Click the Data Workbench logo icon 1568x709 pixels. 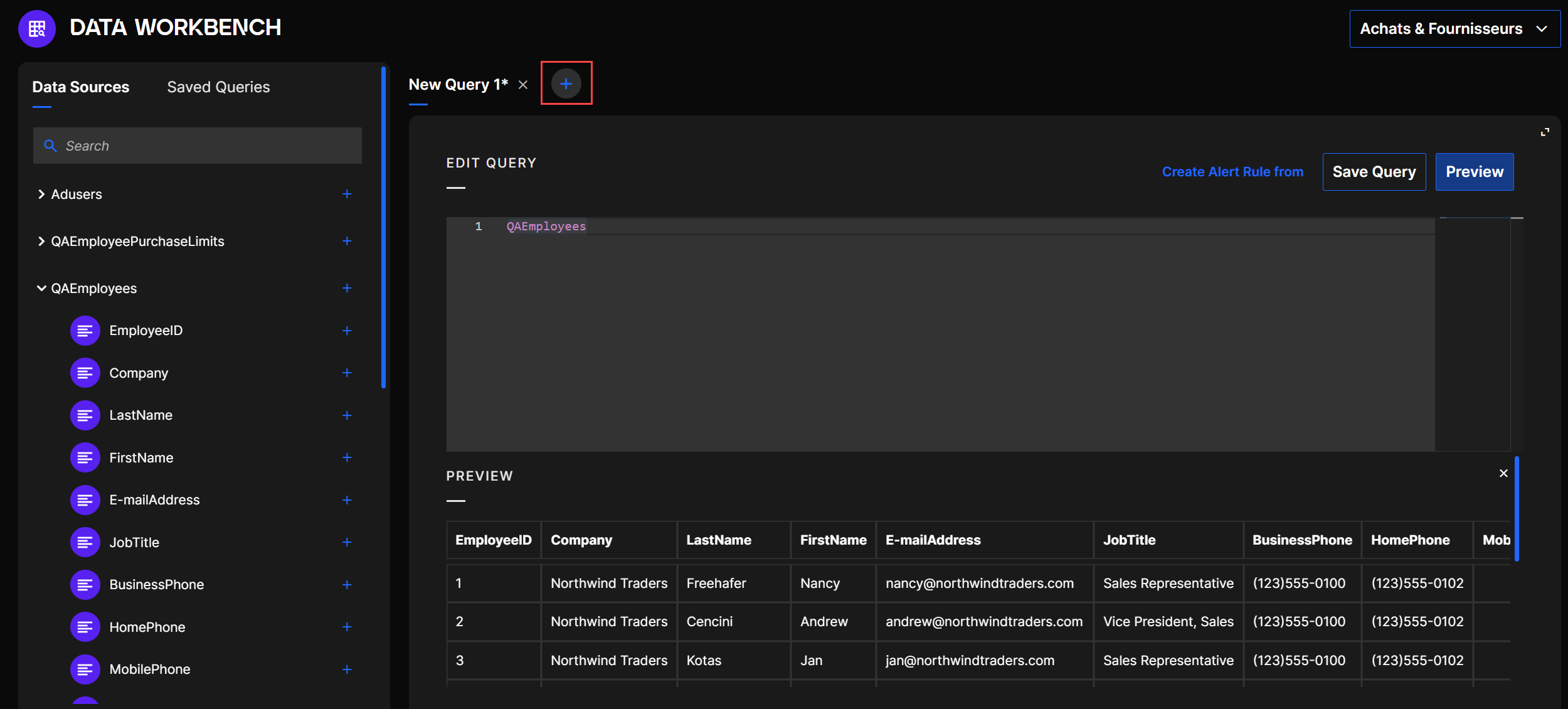coord(37,28)
